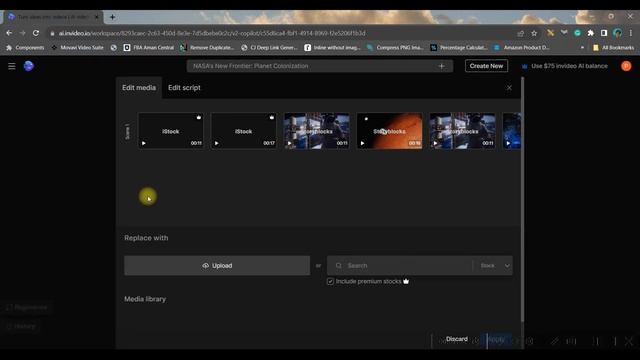
Task: Click the Create New button
Action: point(486,66)
